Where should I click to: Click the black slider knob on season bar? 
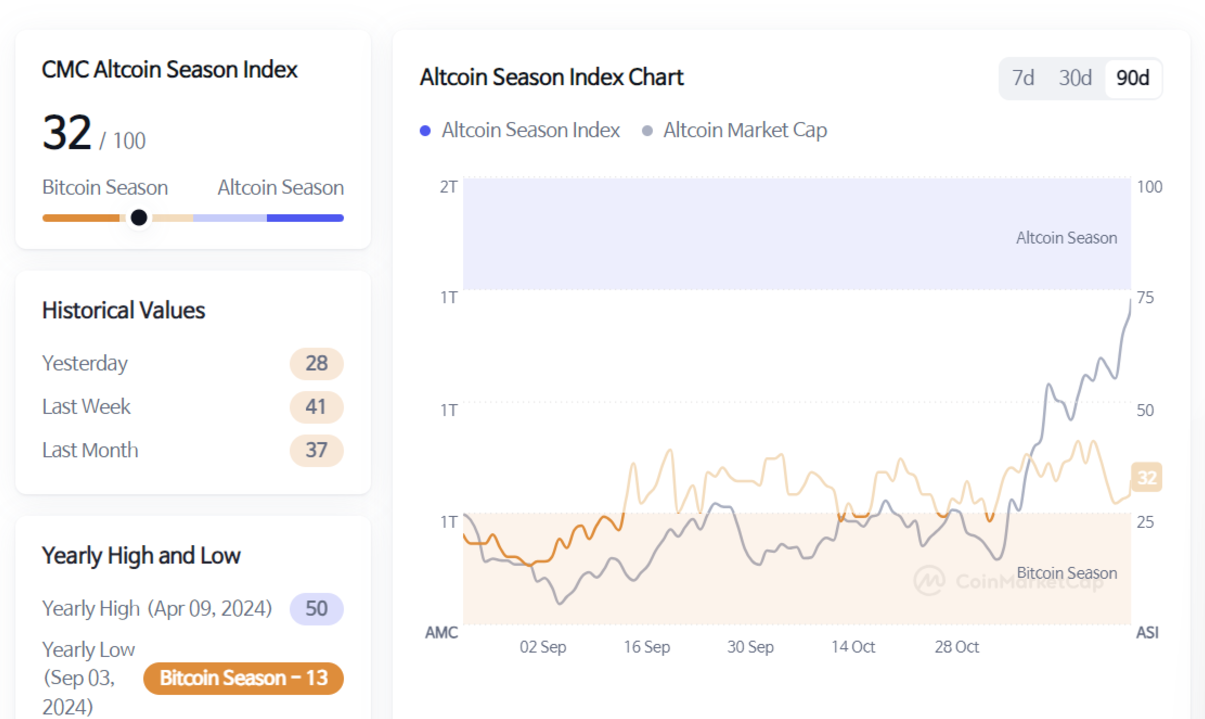(x=139, y=217)
